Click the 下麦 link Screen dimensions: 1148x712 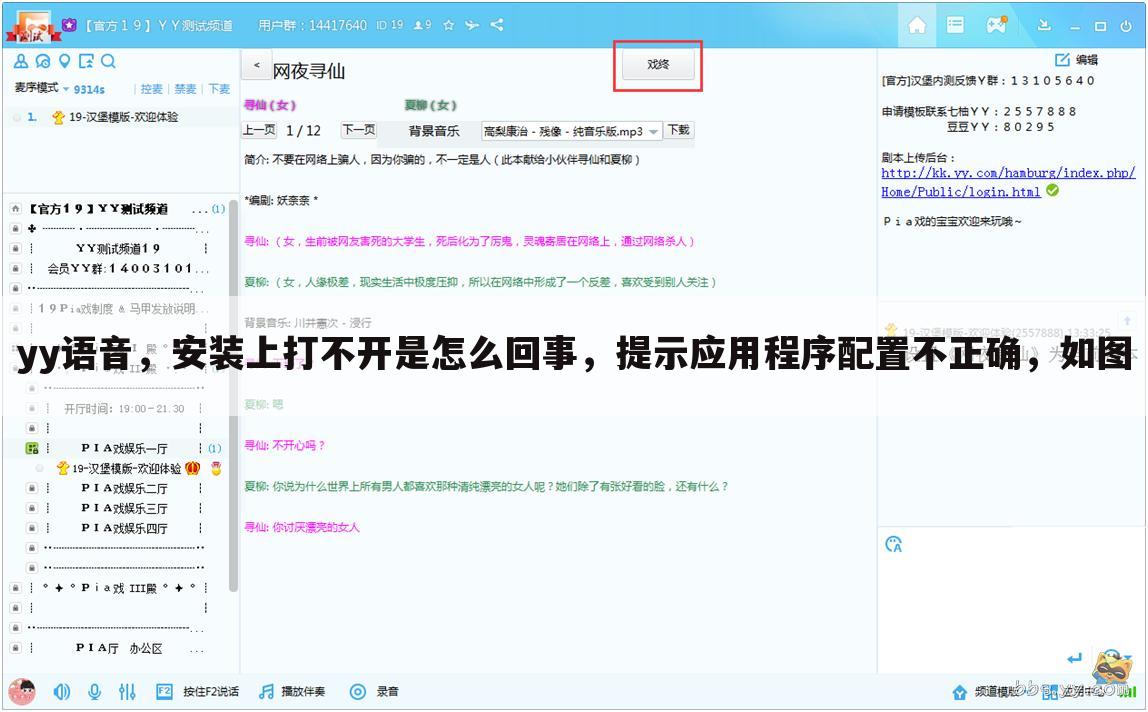219,89
